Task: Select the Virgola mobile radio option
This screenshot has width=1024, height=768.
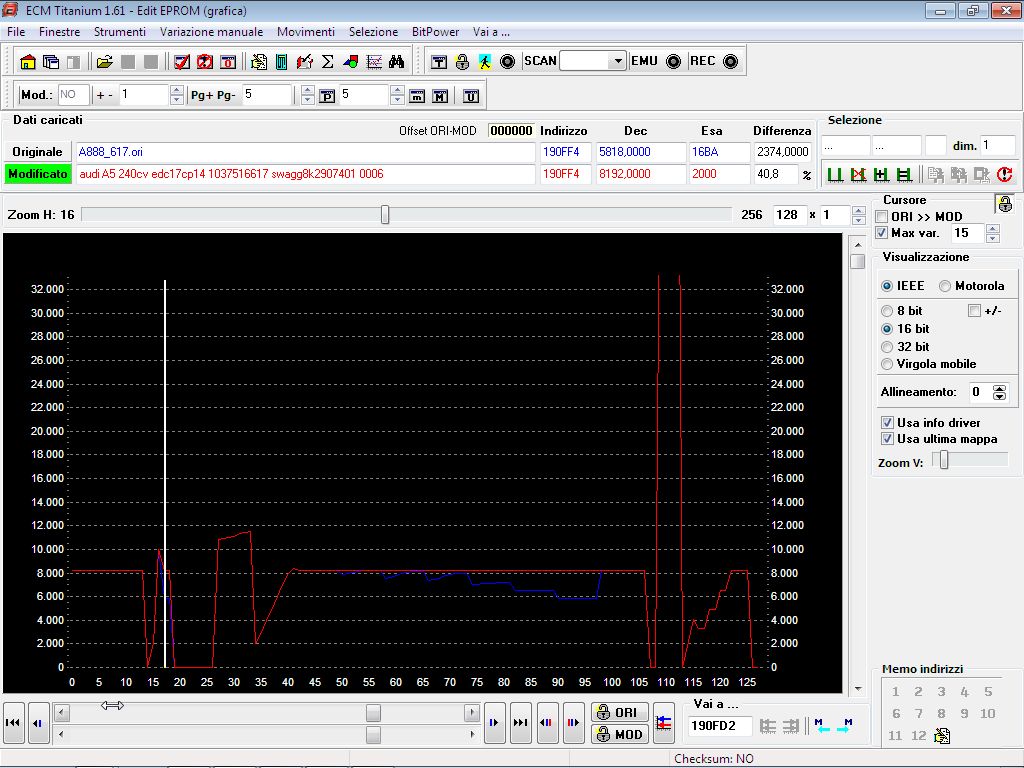Action: click(x=887, y=364)
